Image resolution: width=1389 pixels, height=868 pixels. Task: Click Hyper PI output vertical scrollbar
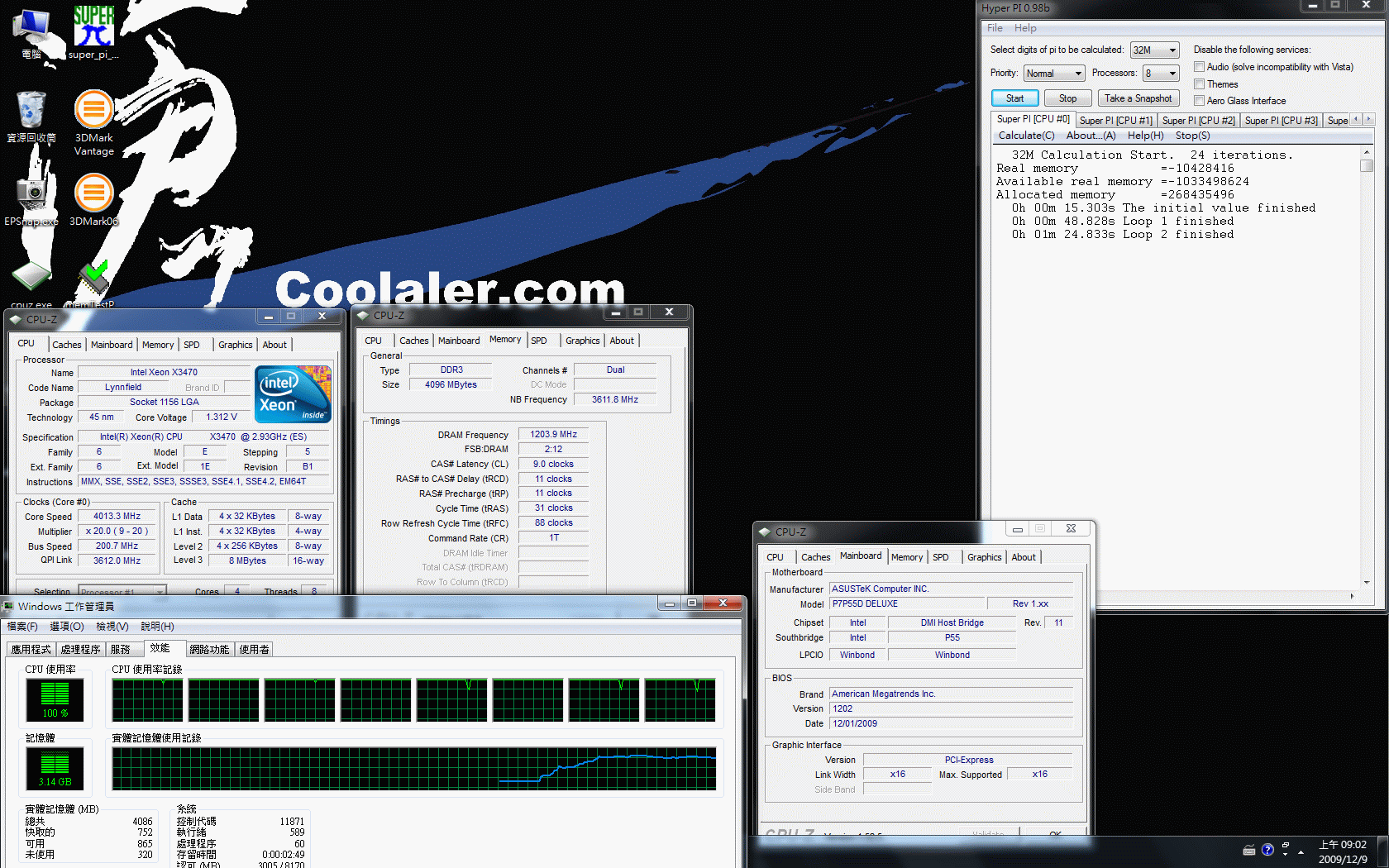(x=1367, y=367)
